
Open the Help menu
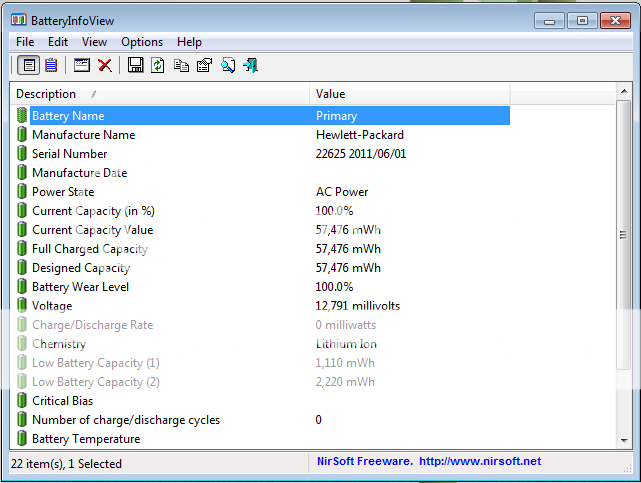[x=189, y=42]
